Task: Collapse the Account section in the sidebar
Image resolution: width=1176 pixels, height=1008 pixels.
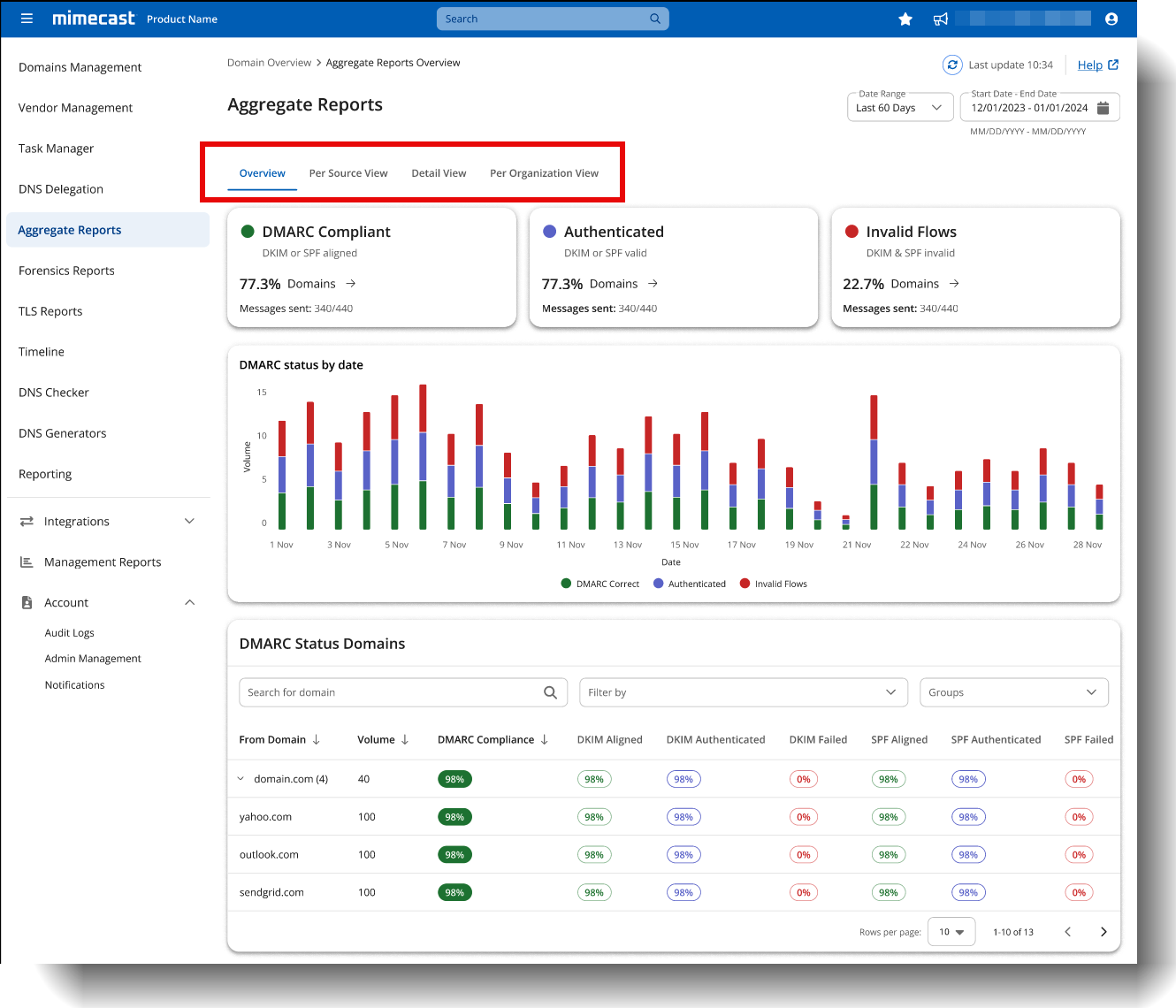Action: coord(189,602)
